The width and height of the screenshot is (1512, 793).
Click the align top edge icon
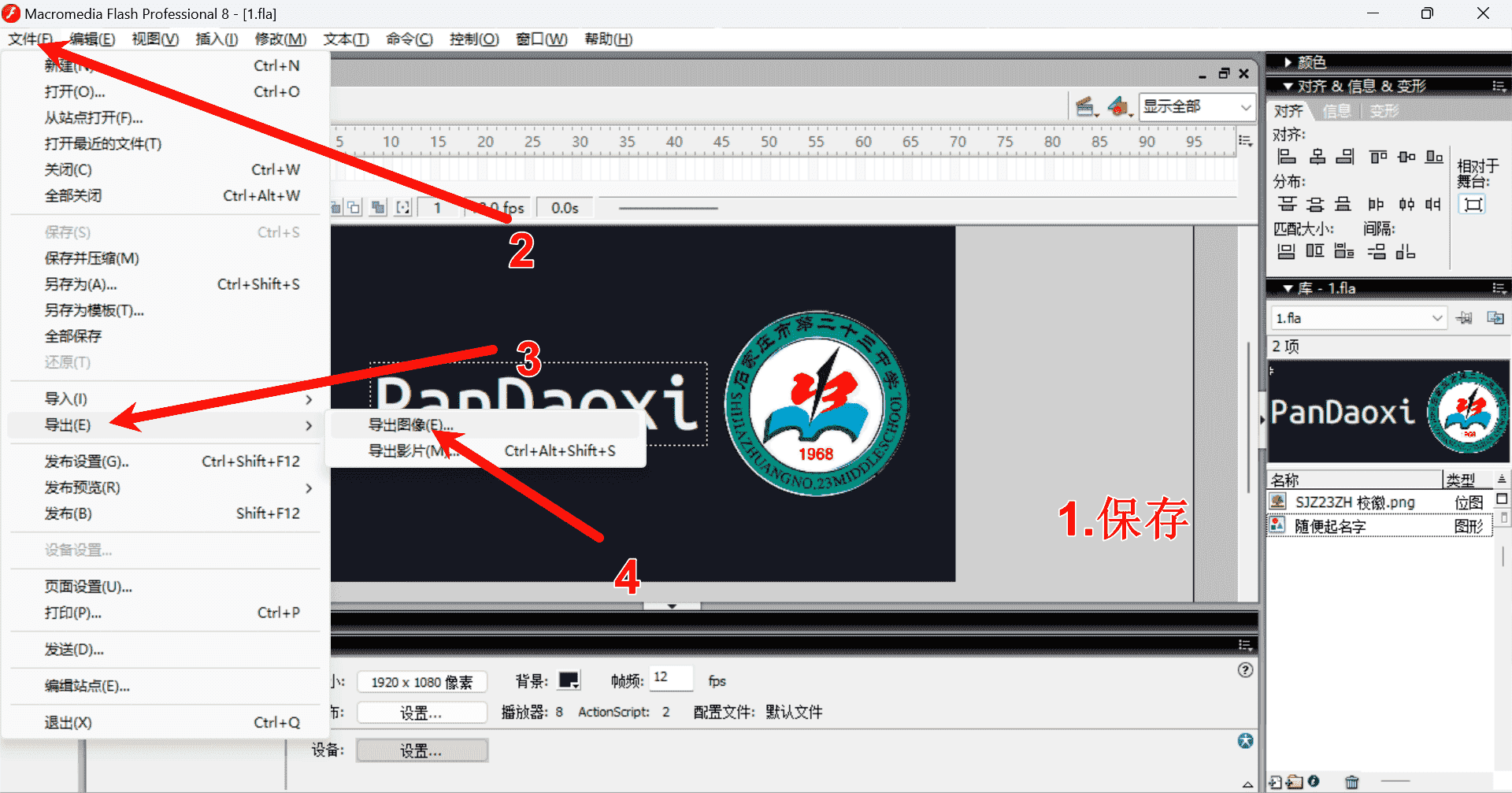pyautogui.click(x=1377, y=157)
